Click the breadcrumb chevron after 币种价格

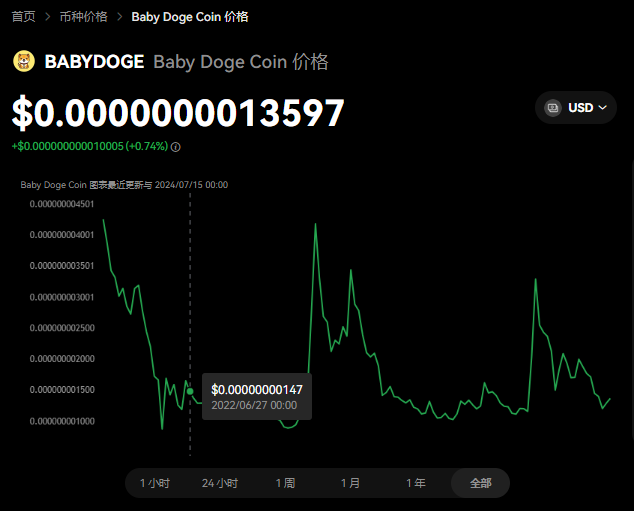120,17
